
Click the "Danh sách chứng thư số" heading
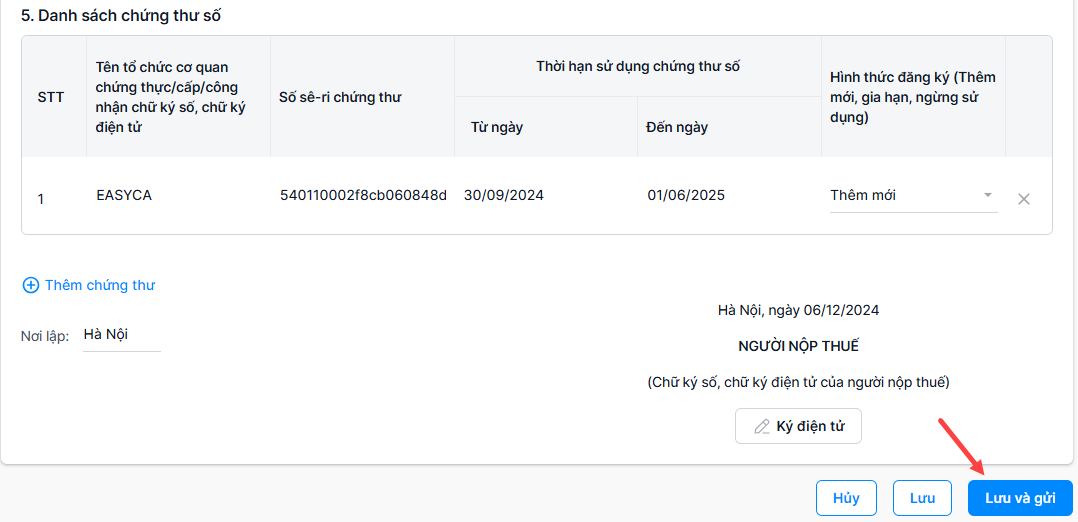(x=121, y=15)
